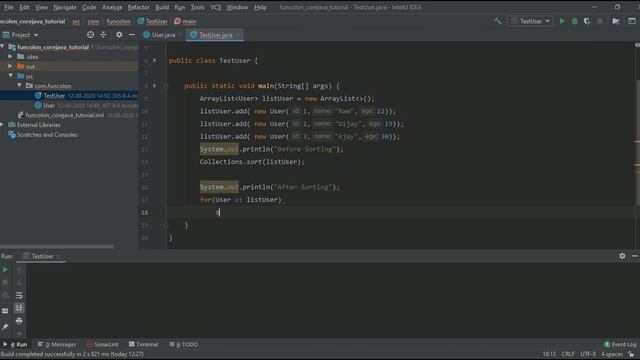Screen dimensions: 640x360
Task: Click run gutter arrow beside class TestUser
Action: 155,60
